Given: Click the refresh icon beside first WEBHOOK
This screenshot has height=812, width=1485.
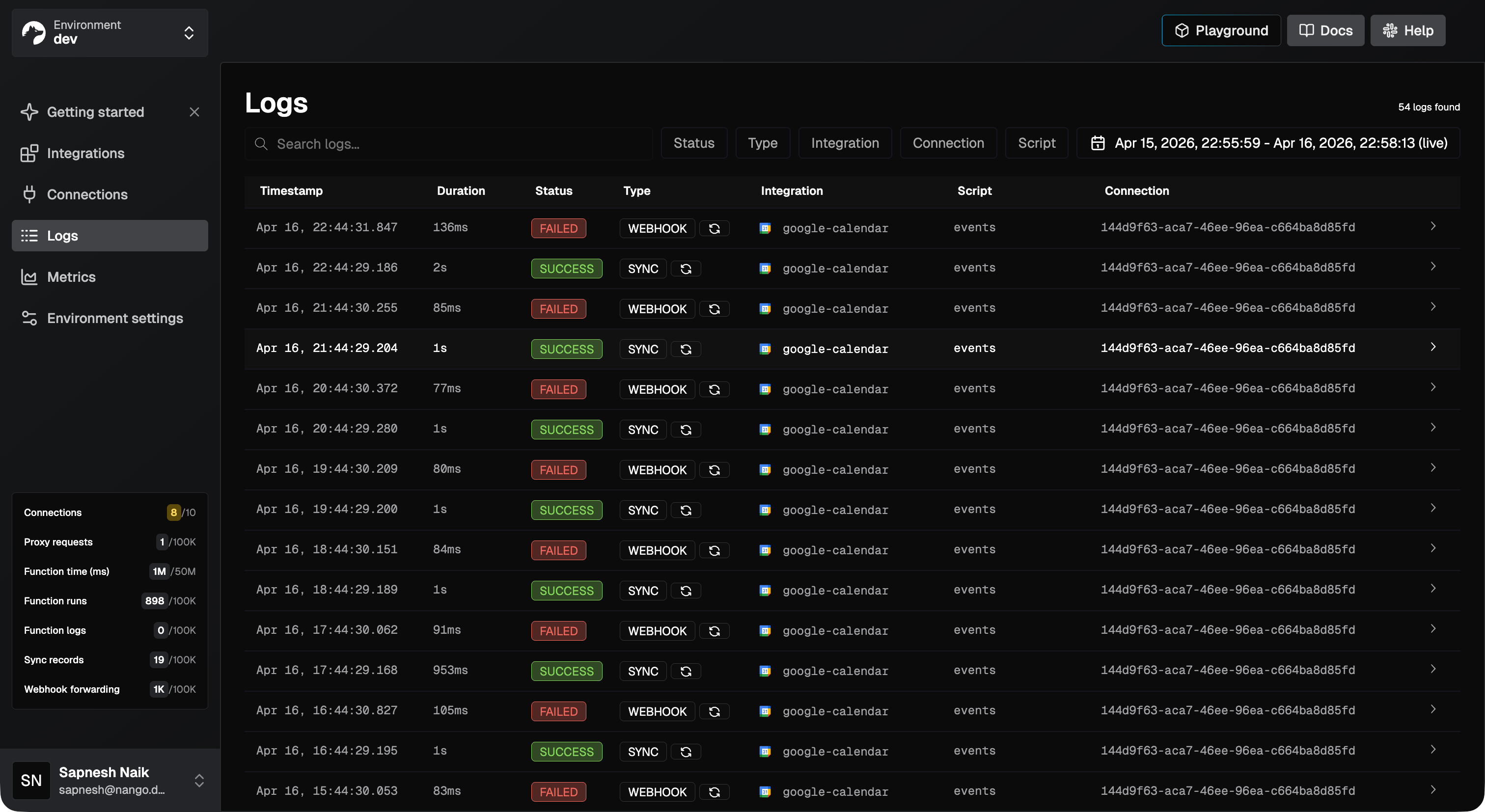Looking at the screenshot, I should (x=714, y=229).
